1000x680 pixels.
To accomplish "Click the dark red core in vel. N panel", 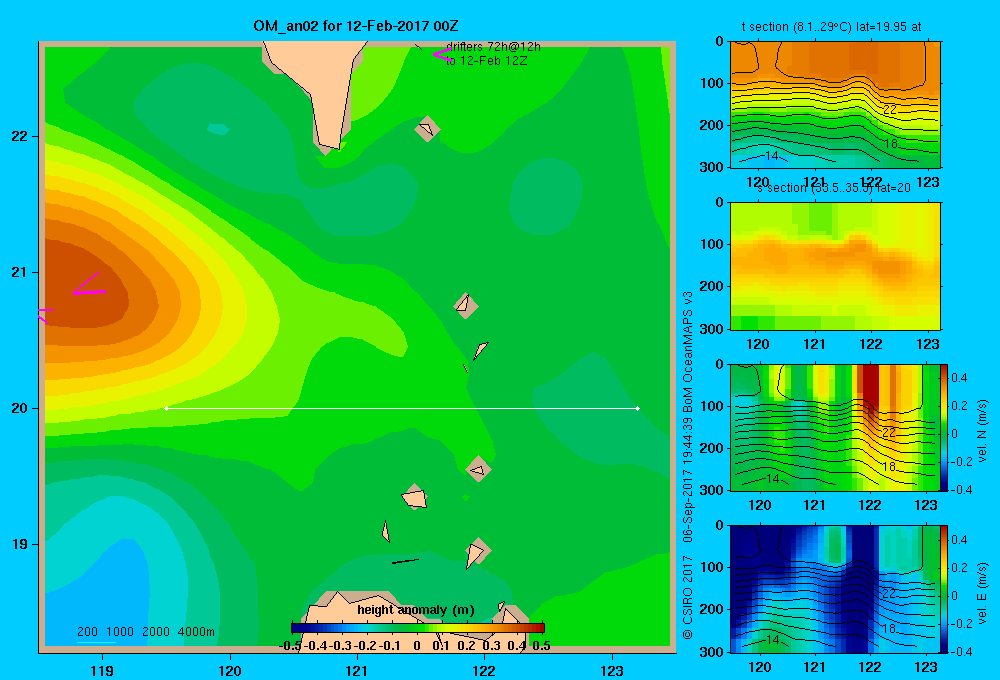I will (x=868, y=388).
